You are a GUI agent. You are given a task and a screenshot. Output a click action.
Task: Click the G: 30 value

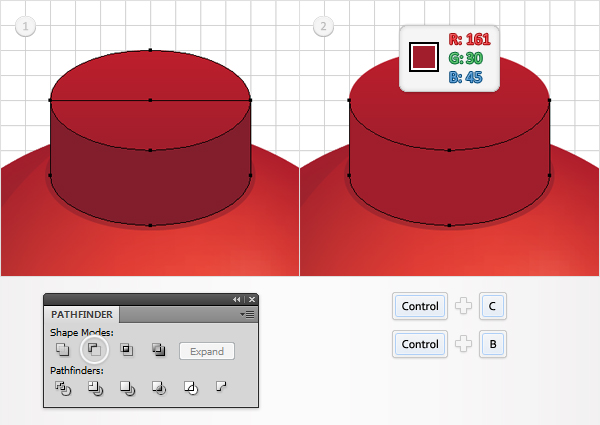[x=466, y=58]
